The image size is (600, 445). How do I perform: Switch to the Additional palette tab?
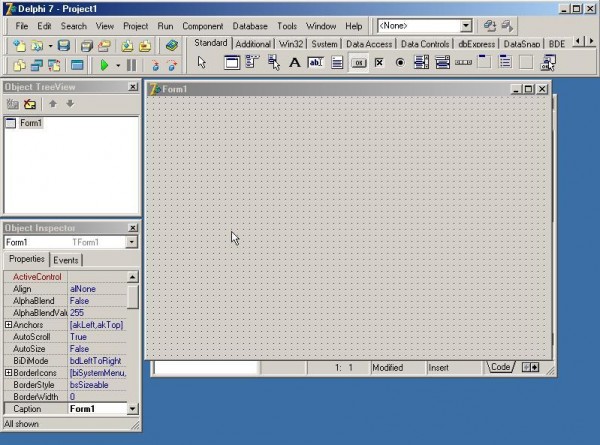tap(253, 44)
